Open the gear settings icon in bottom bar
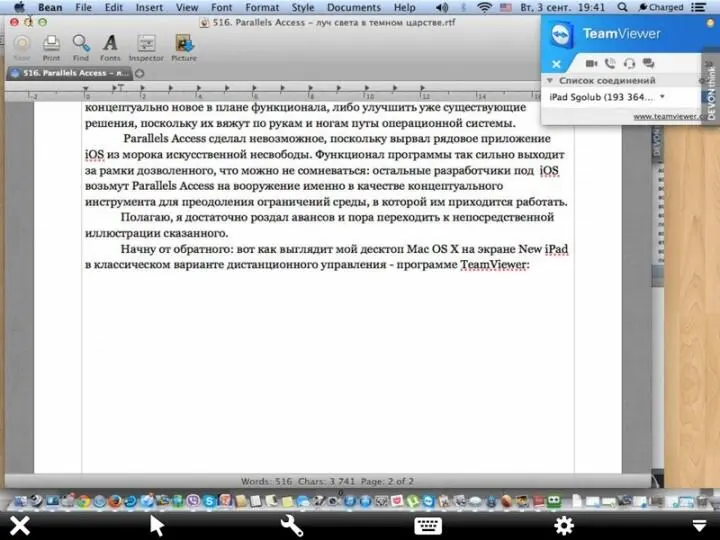Screen dimensions: 720x540 [x=563, y=525]
